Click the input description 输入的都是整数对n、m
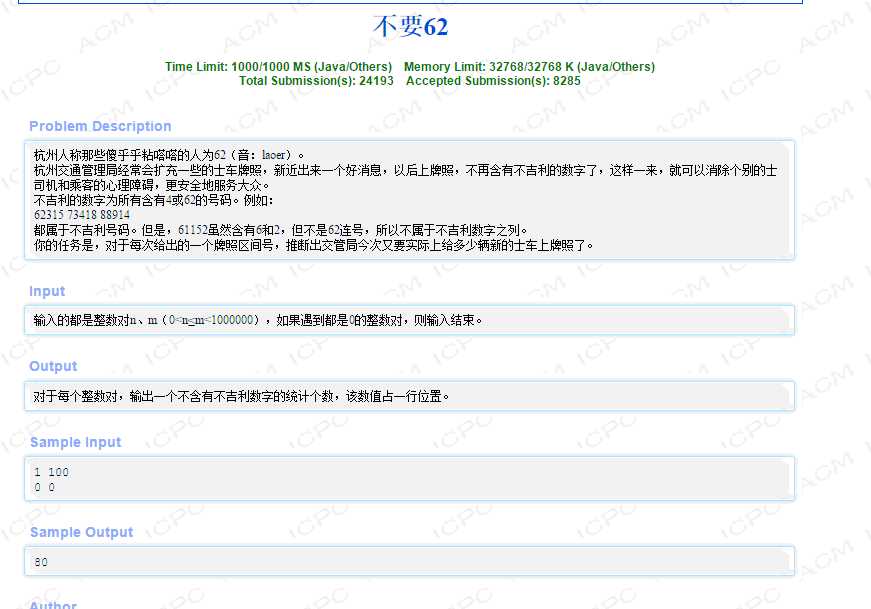 pyautogui.click(x=258, y=320)
